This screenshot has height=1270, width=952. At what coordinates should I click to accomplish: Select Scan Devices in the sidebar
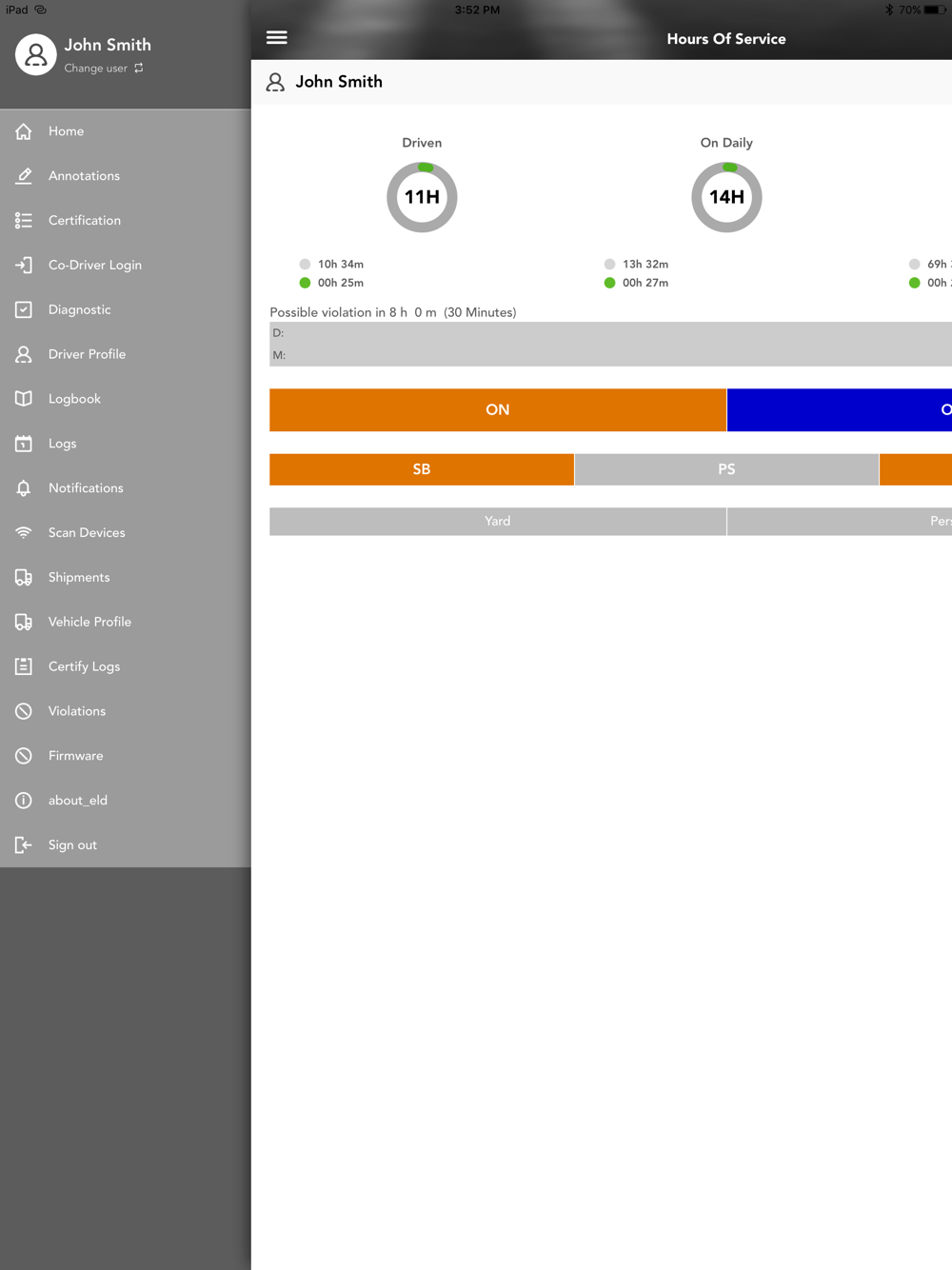coord(126,533)
